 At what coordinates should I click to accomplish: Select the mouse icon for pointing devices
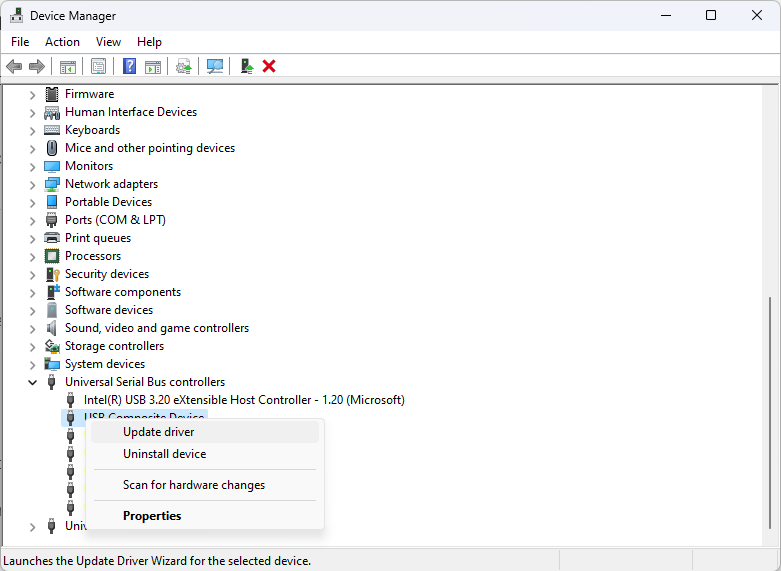coord(52,148)
